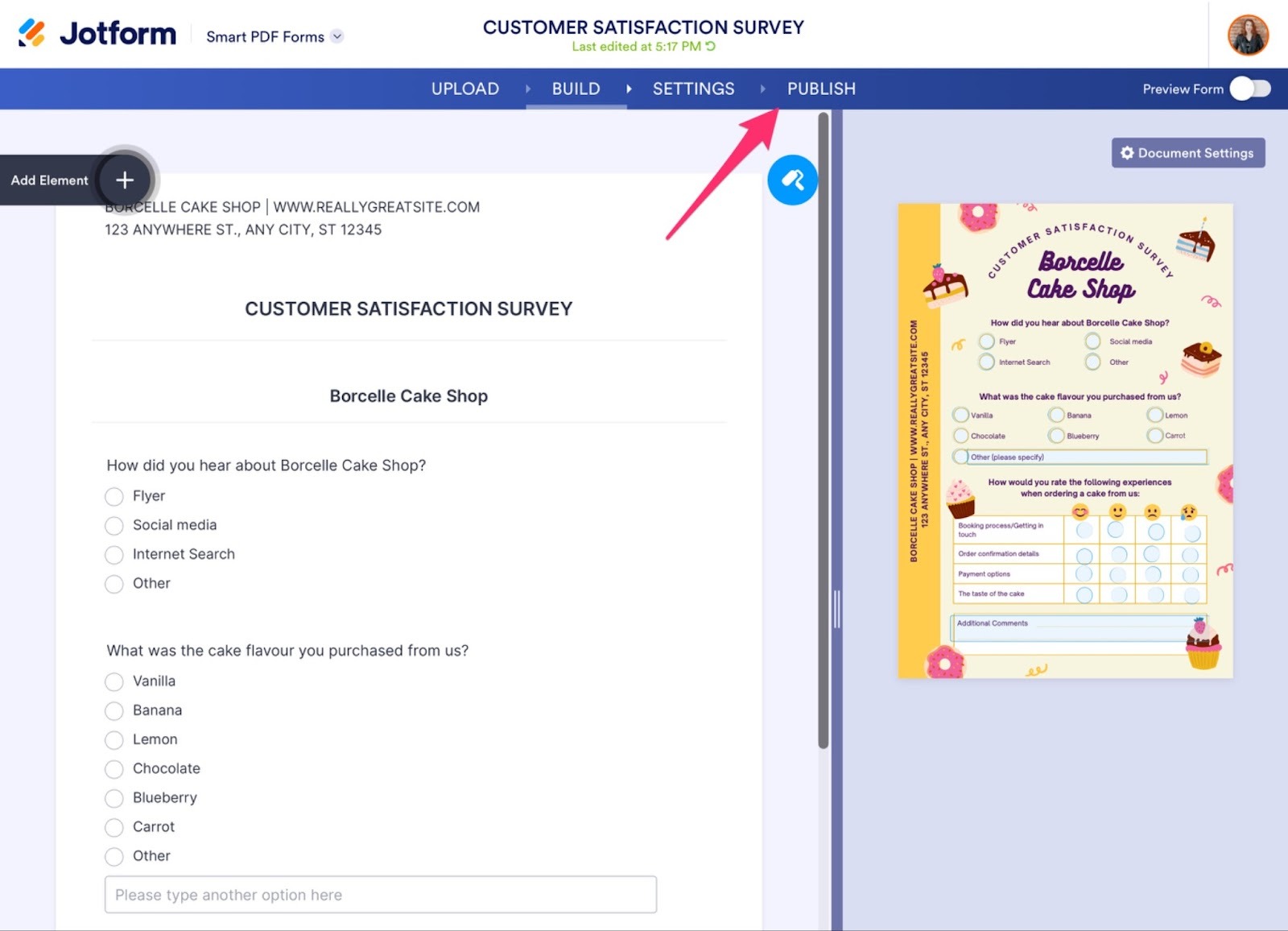Open the Add Element panel
This screenshot has height=931, width=1288.
coord(124,180)
